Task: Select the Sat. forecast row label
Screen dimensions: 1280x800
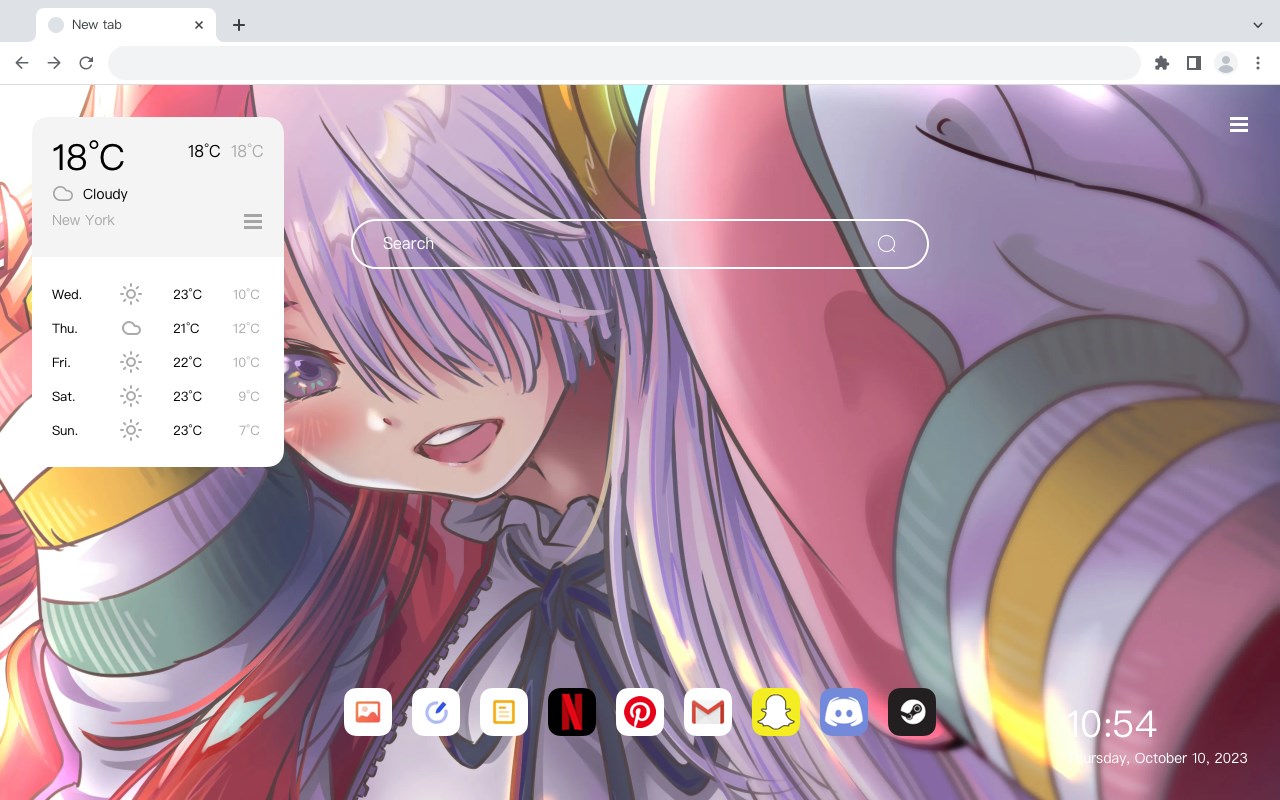Action: click(64, 396)
